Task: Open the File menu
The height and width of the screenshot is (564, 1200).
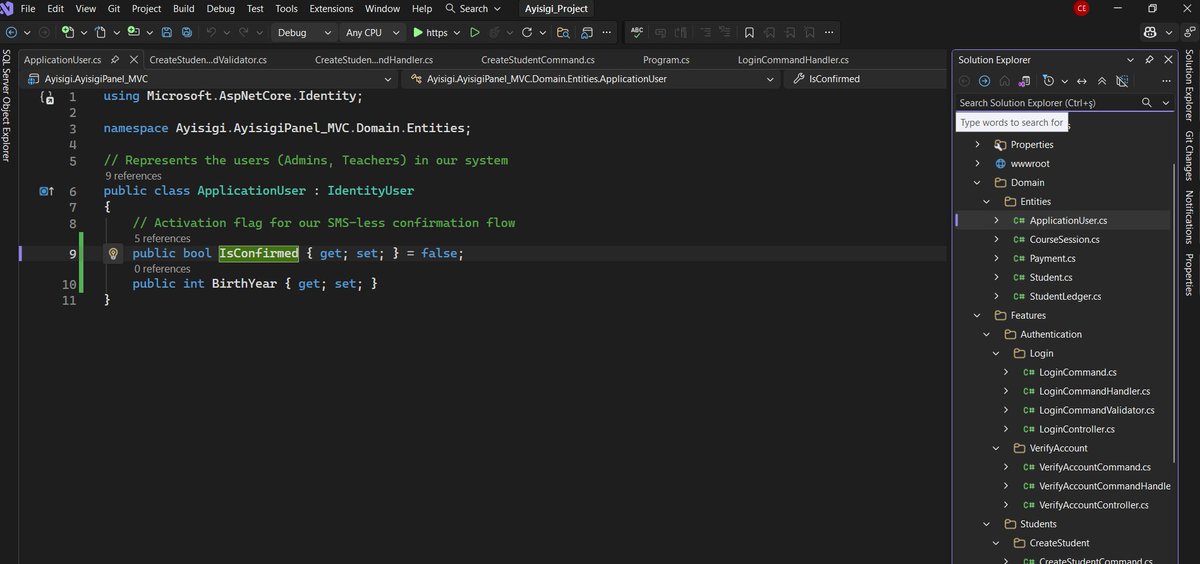Action: pyautogui.click(x=28, y=8)
